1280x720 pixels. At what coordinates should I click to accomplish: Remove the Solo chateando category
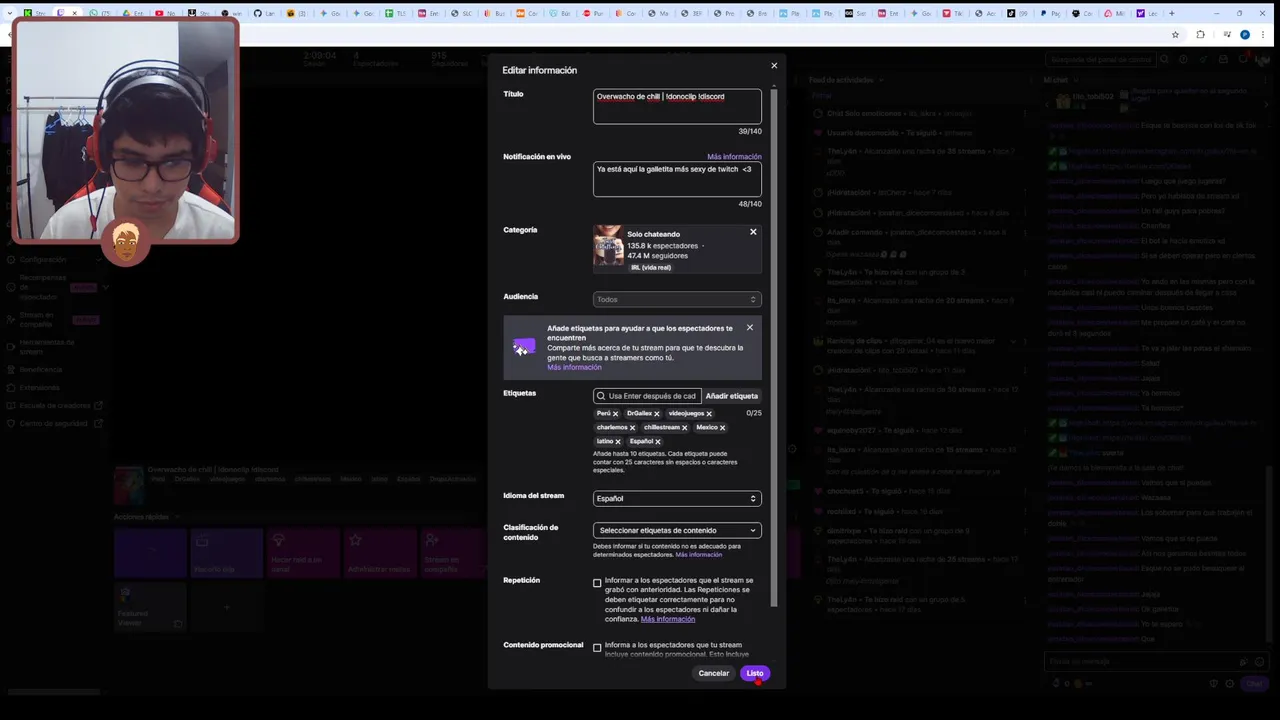pyautogui.click(x=753, y=232)
